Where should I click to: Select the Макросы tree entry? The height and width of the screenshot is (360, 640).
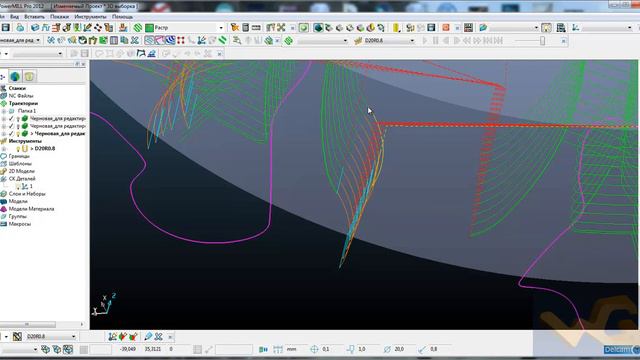point(20,224)
